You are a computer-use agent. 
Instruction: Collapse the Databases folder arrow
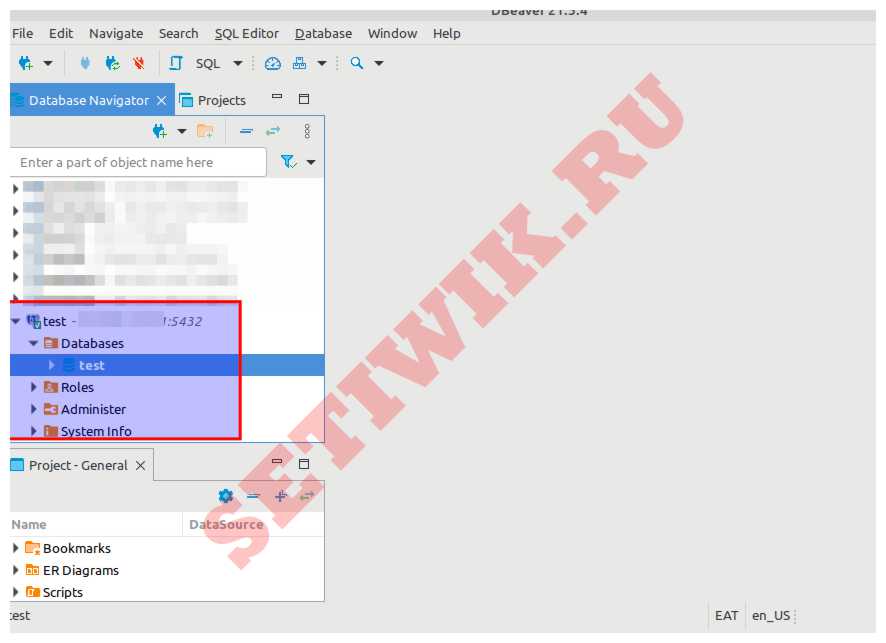pos(33,343)
